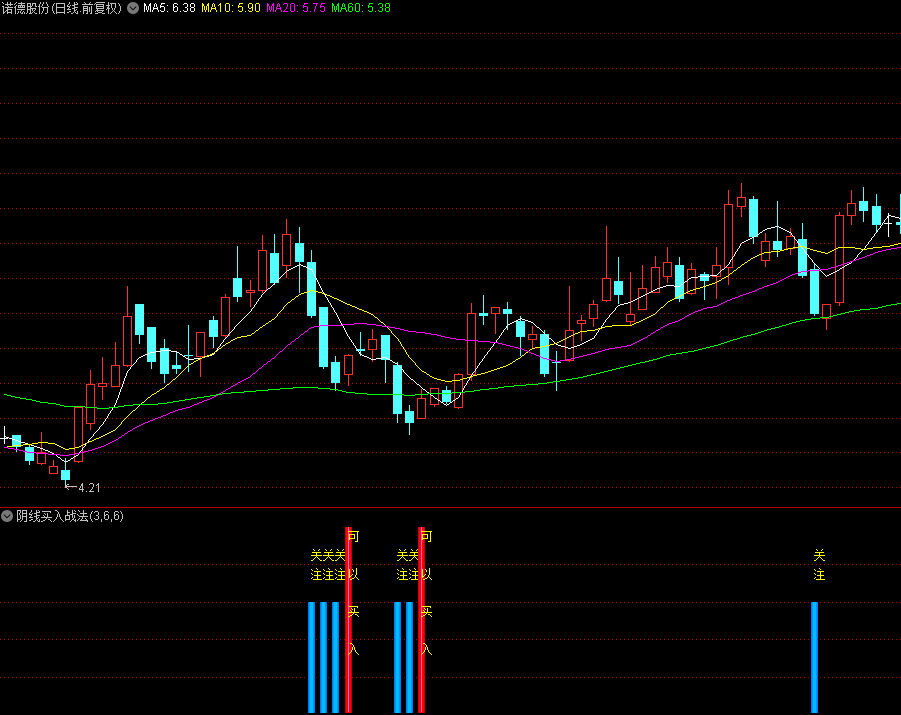Open the 阴线买入战法 indicator dropdown arrow
The height and width of the screenshot is (715, 901).
coord(7,516)
